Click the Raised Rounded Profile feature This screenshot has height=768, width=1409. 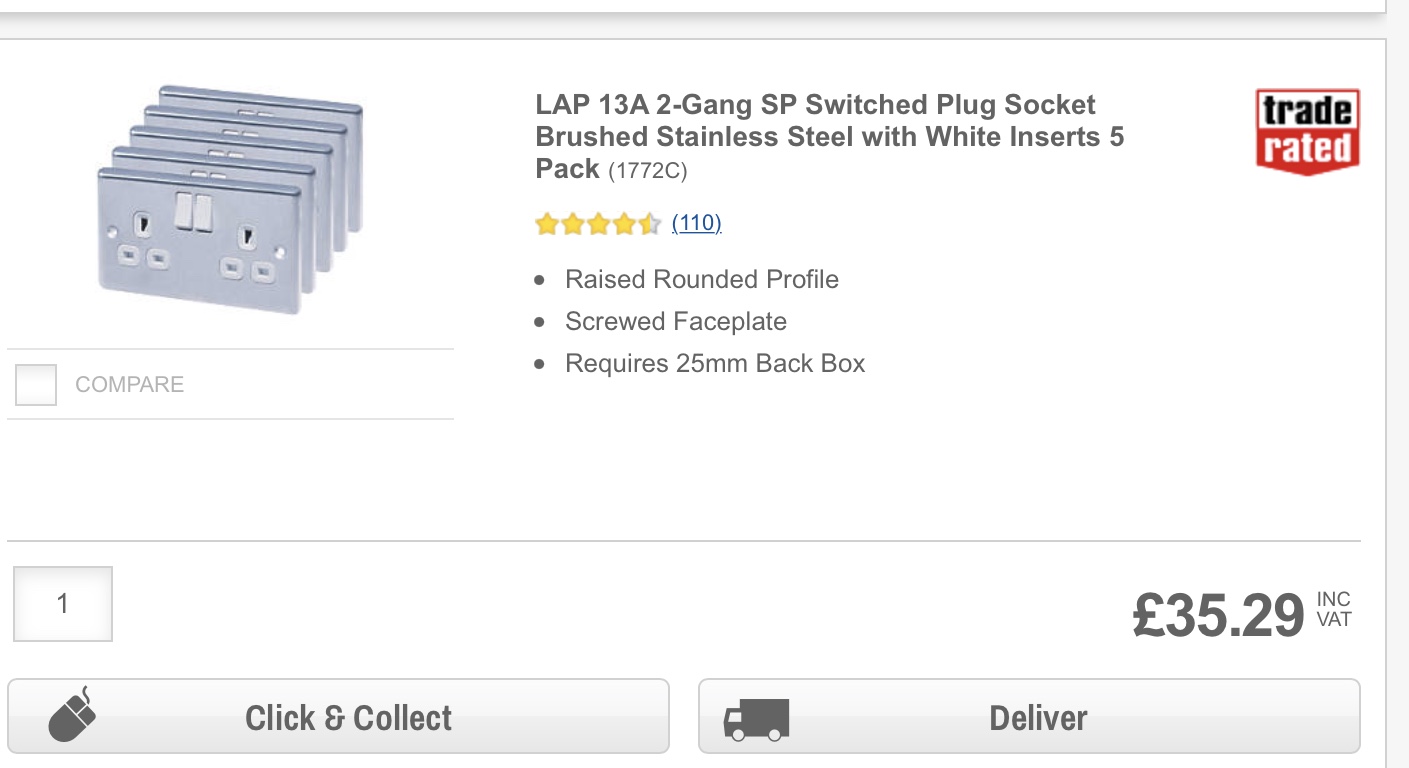pyautogui.click(x=701, y=279)
